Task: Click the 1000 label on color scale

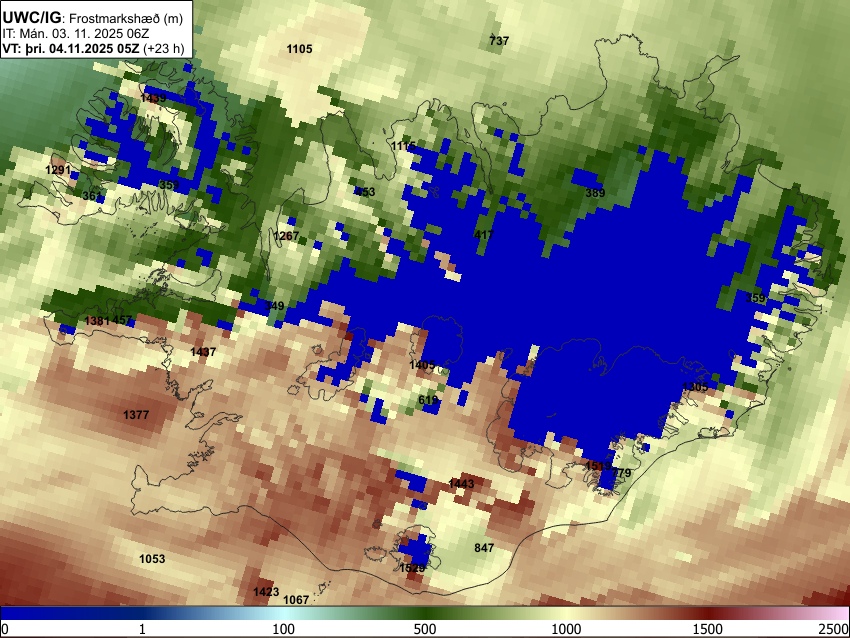Action: click(x=566, y=629)
